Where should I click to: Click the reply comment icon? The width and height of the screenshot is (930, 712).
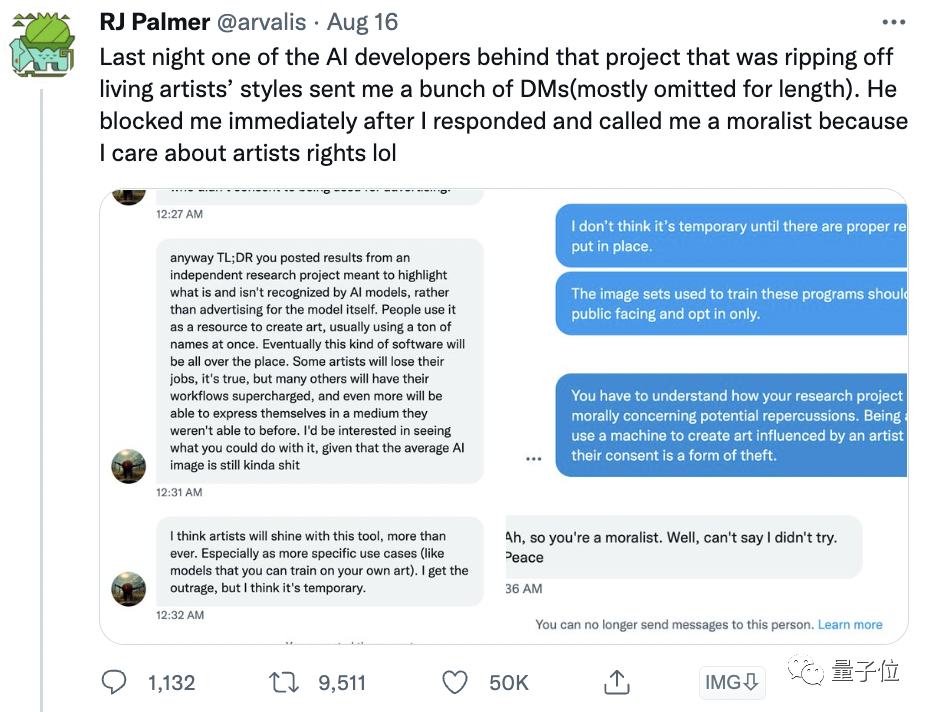(x=116, y=683)
